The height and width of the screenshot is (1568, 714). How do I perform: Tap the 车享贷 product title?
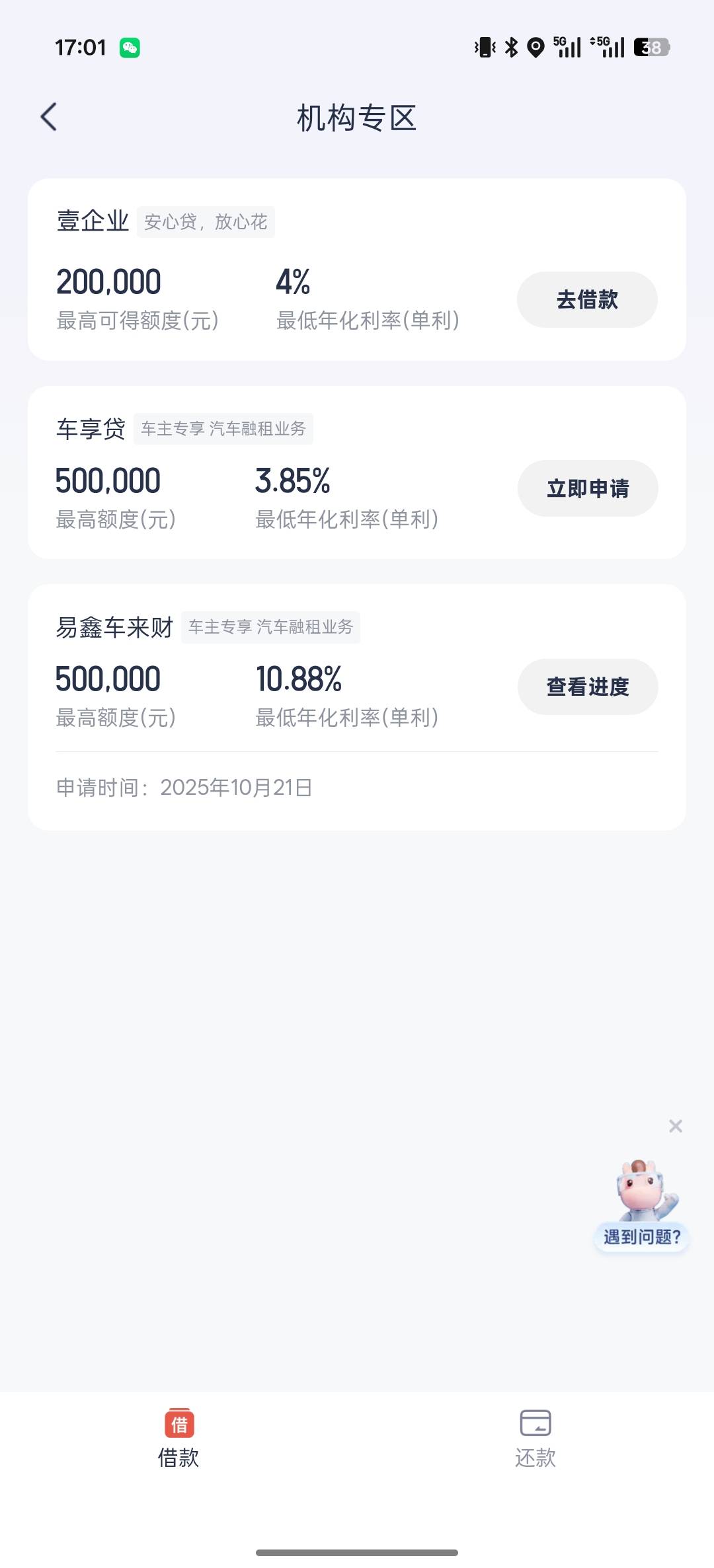pos(91,429)
